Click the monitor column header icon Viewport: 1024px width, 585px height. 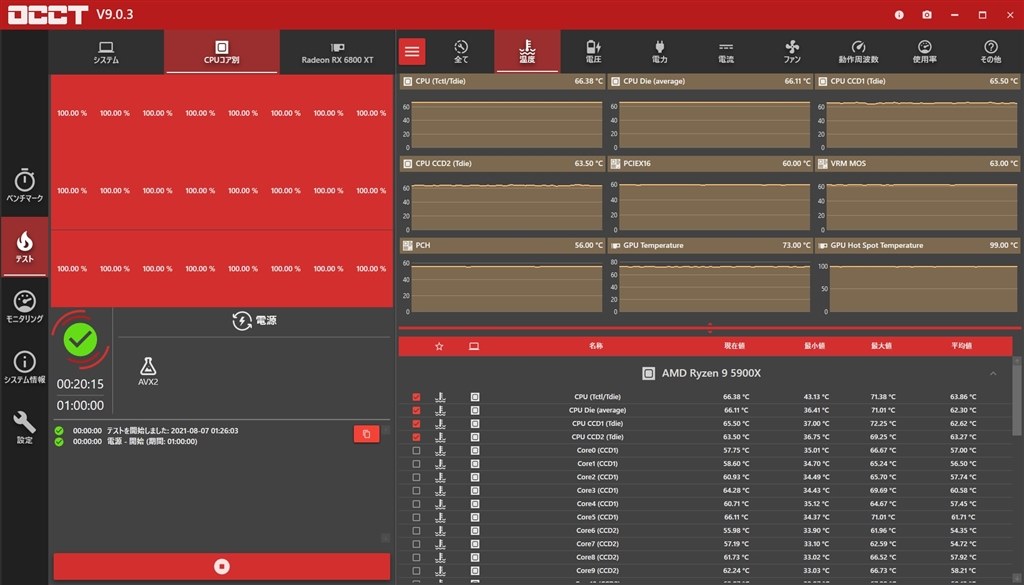point(474,346)
